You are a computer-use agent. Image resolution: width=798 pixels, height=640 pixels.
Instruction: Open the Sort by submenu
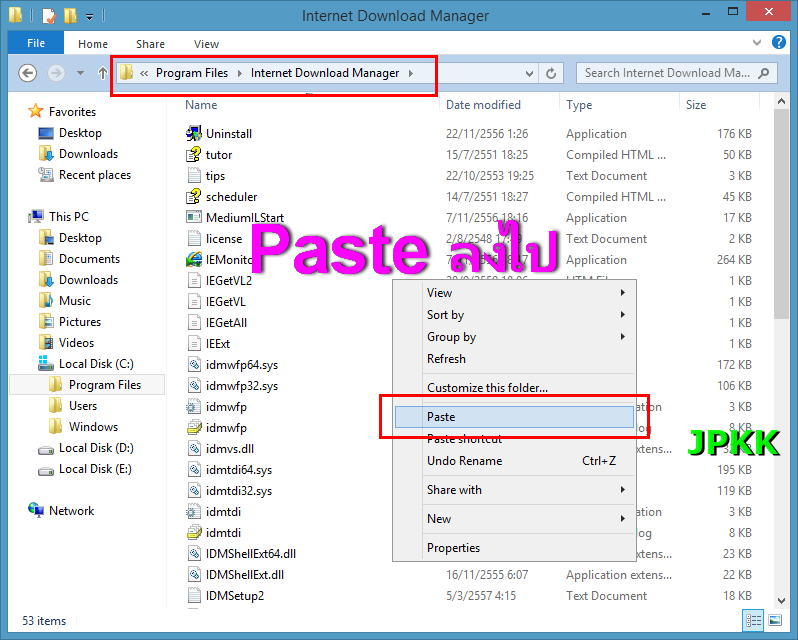pos(514,314)
